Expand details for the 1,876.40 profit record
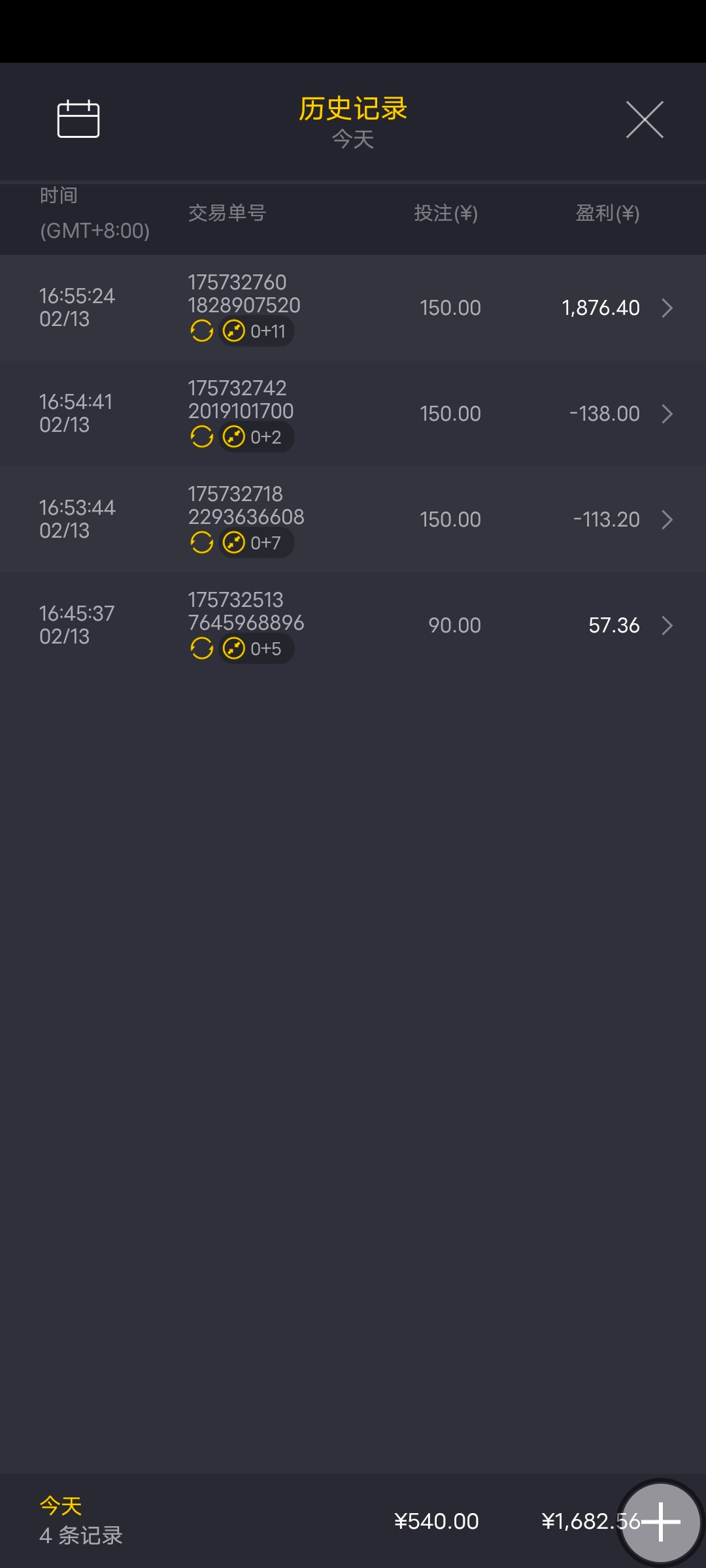Image resolution: width=706 pixels, height=1568 pixels. pyautogui.click(x=667, y=308)
